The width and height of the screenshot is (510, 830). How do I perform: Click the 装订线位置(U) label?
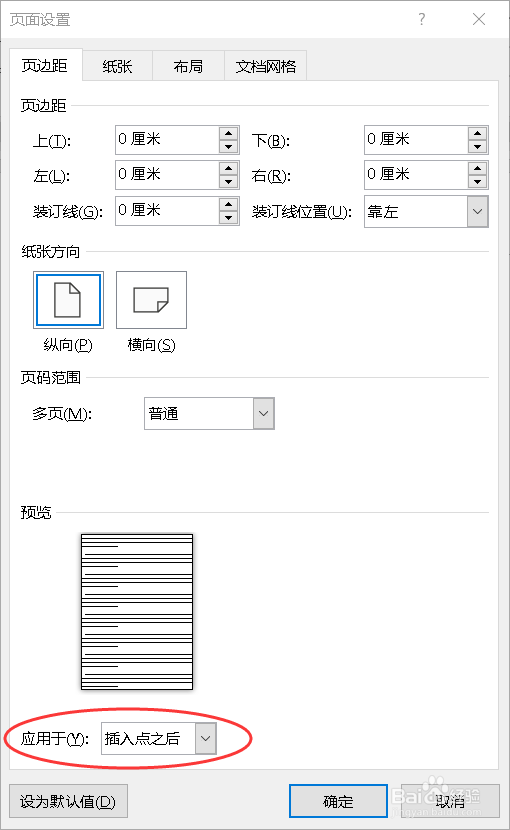[x=302, y=212]
